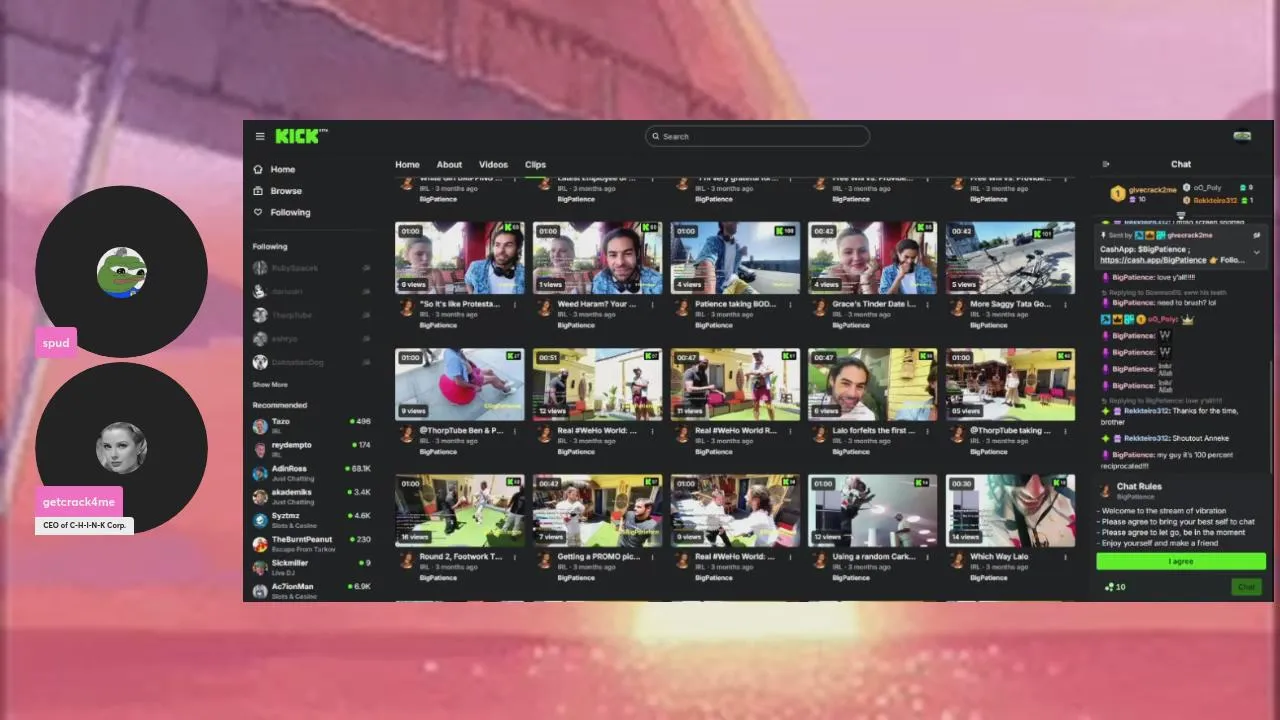Open options for "Grace's Tinder Date" clip
1280x720 pixels.
(x=928, y=304)
